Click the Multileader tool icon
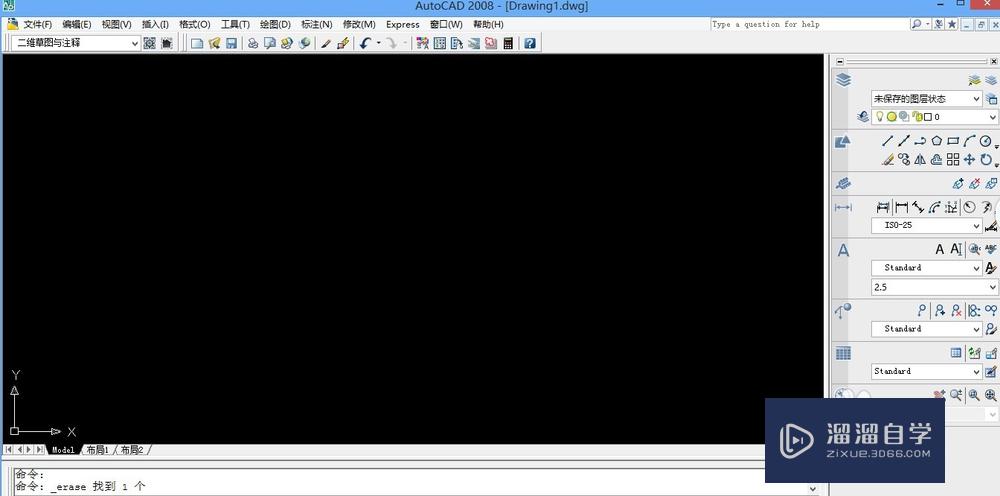 922,310
